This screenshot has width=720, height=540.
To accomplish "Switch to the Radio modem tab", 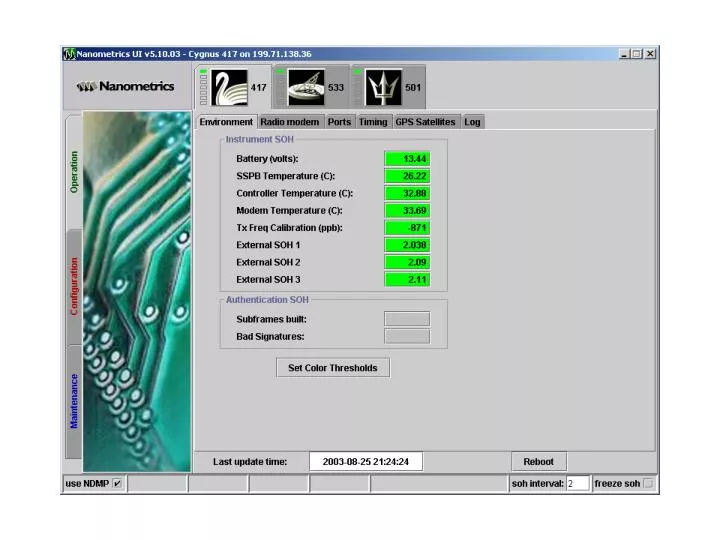I will tap(290, 122).
